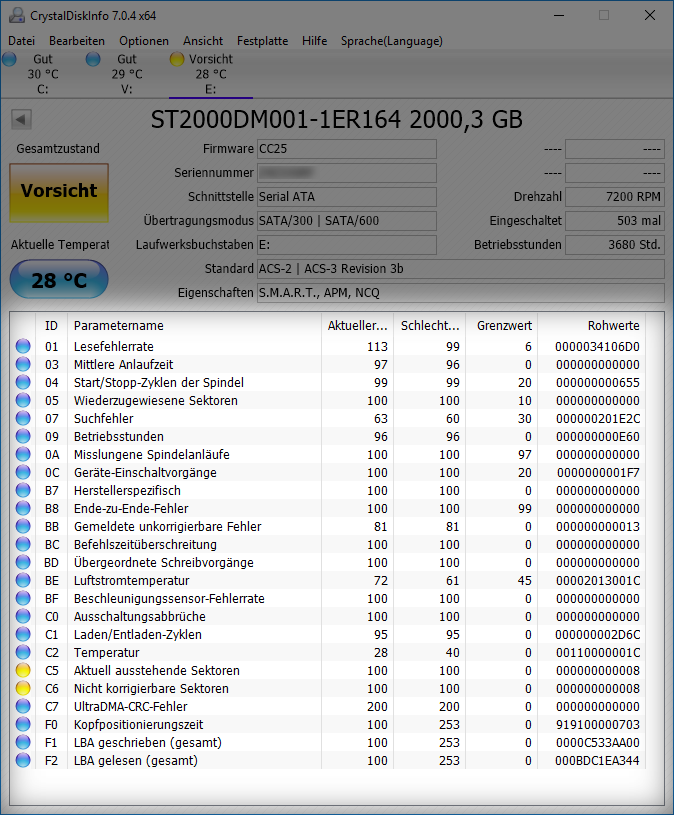Click the blue status icon for Kopfpositionierungszeit

(23, 725)
